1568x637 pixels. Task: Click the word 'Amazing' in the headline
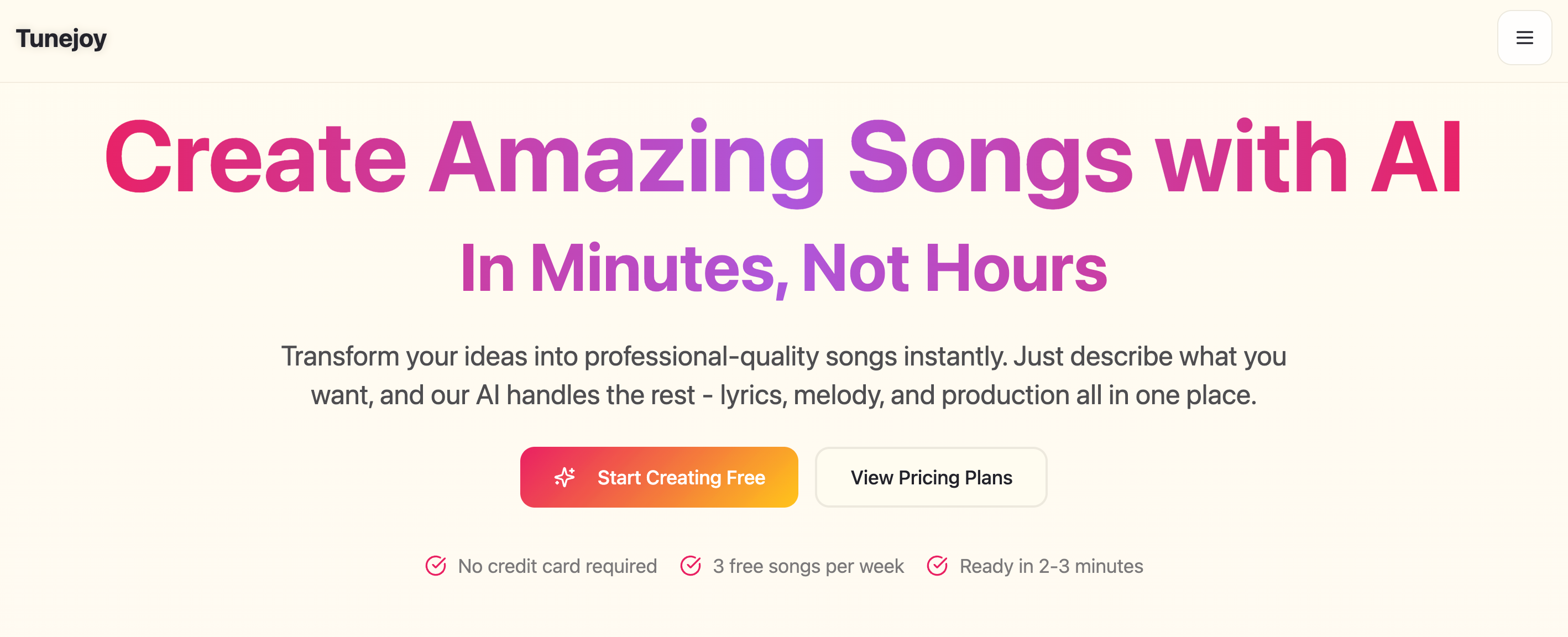pyautogui.click(x=626, y=158)
